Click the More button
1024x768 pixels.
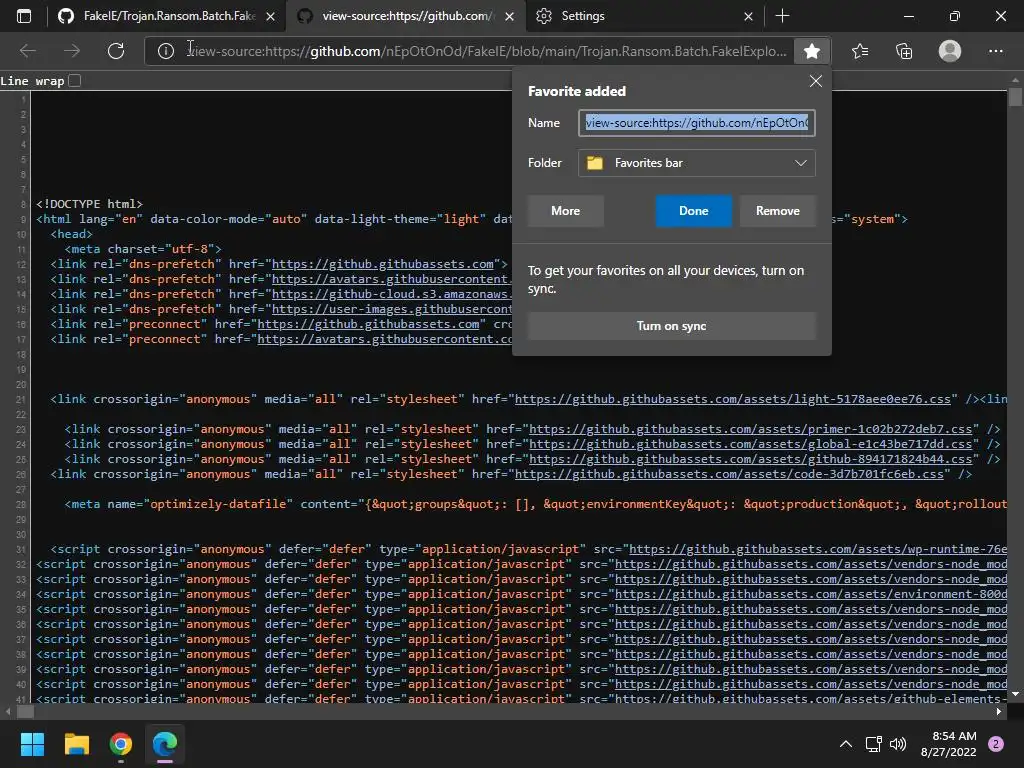[x=566, y=211]
